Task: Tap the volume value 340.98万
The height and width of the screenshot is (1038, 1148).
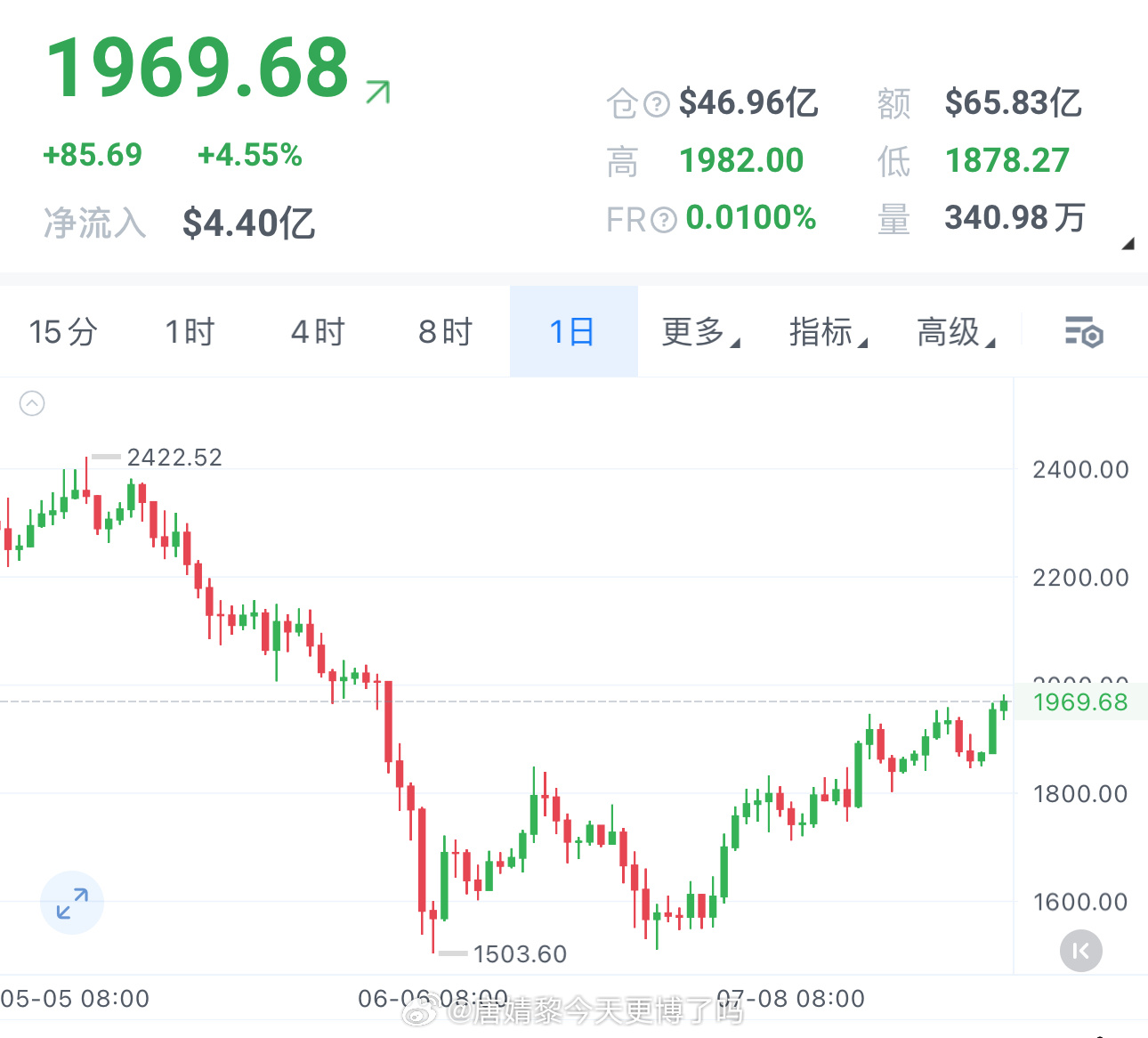Action: click(x=1015, y=218)
